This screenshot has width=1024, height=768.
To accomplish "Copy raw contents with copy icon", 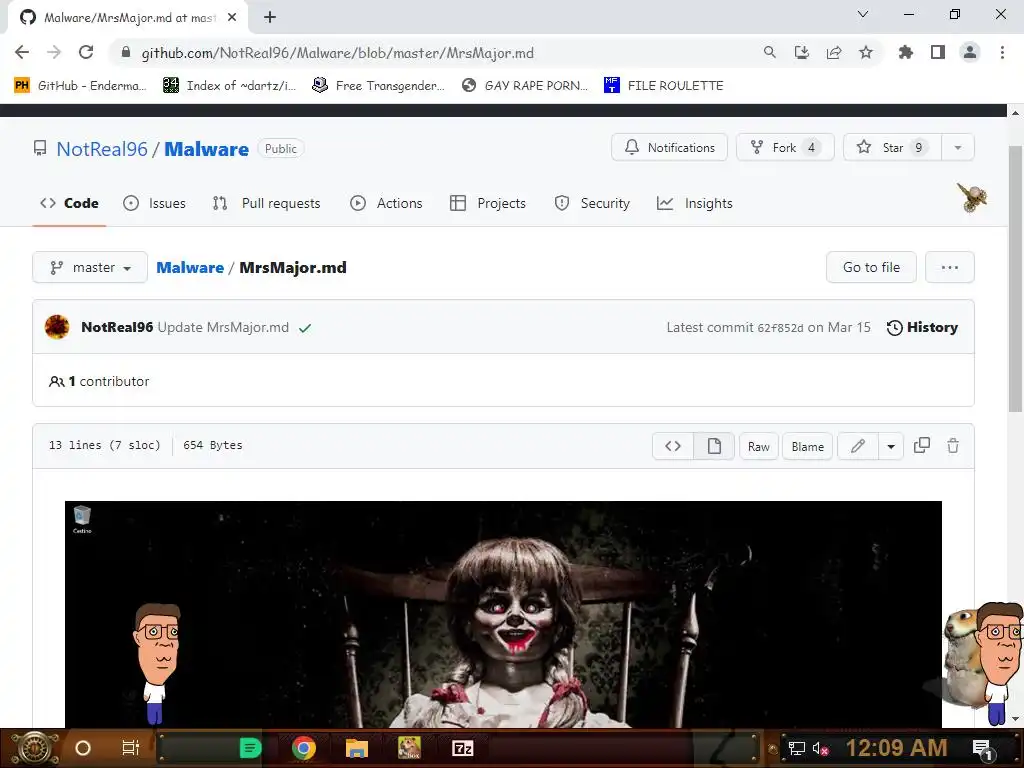I will pyautogui.click(x=921, y=445).
